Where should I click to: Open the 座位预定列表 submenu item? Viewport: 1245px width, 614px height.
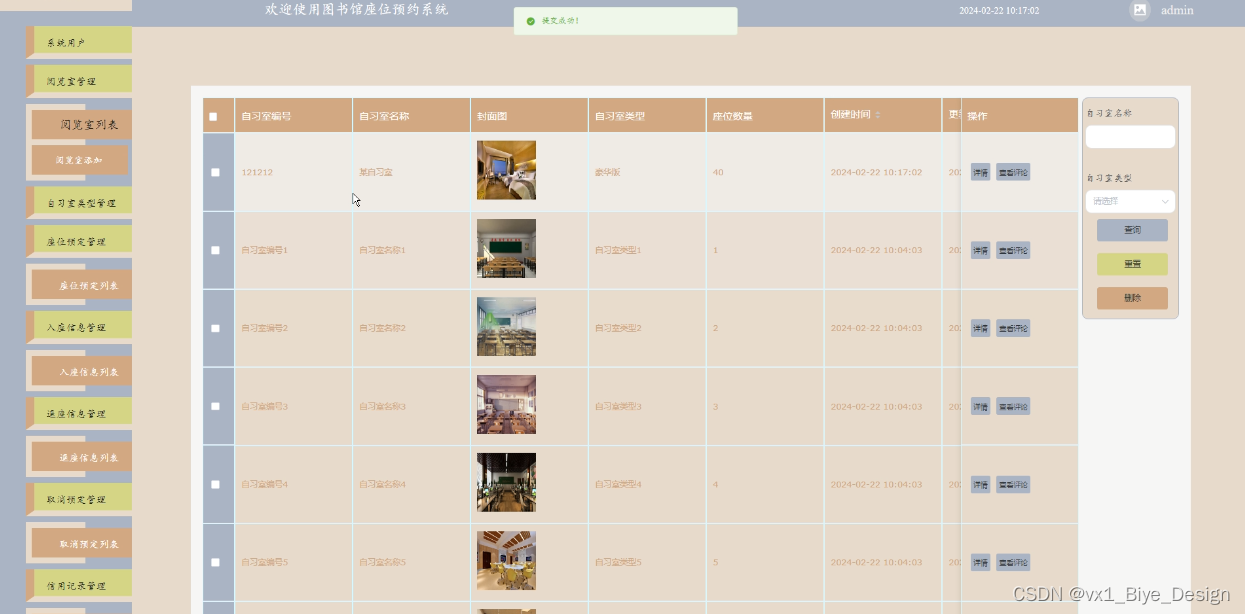pyautogui.click(x=82, y=285)
